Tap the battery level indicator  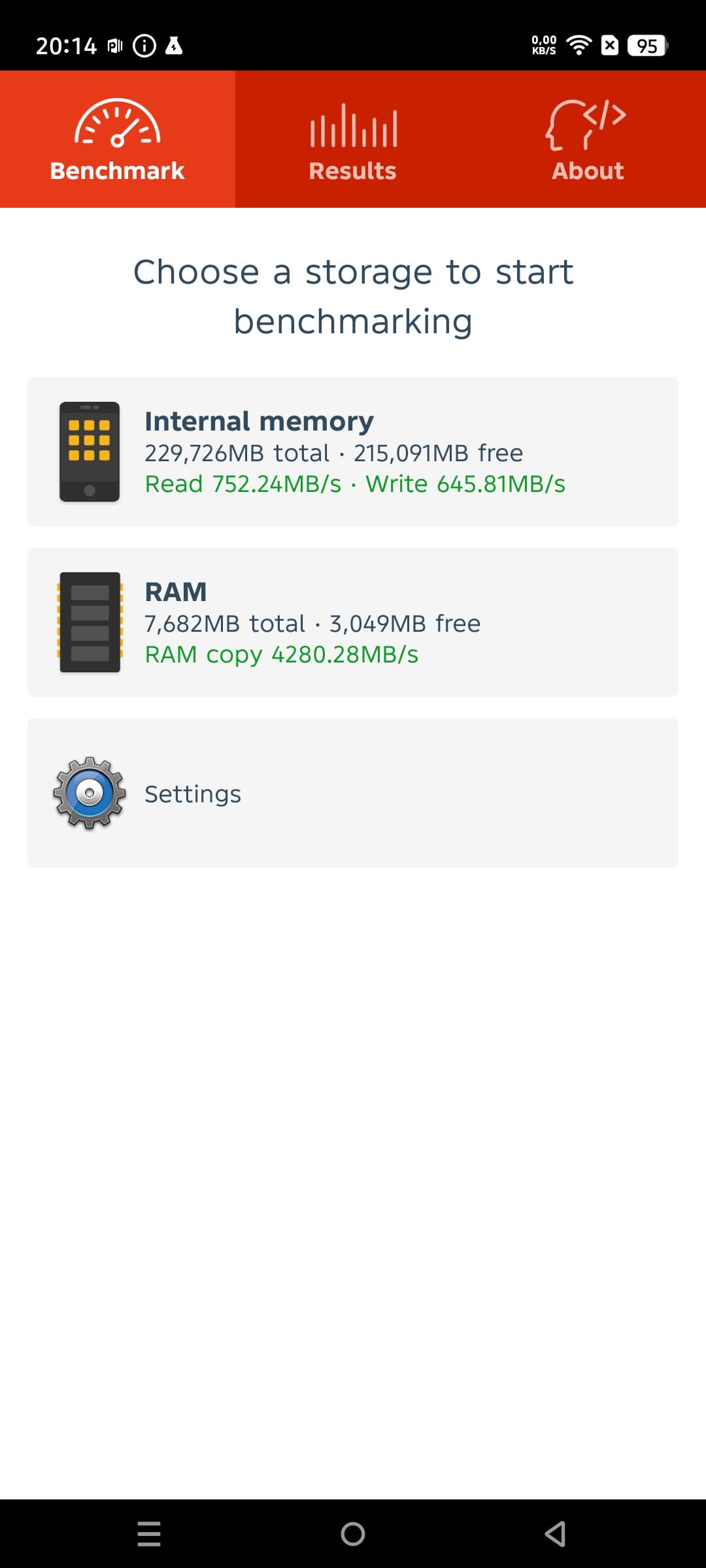647,46
